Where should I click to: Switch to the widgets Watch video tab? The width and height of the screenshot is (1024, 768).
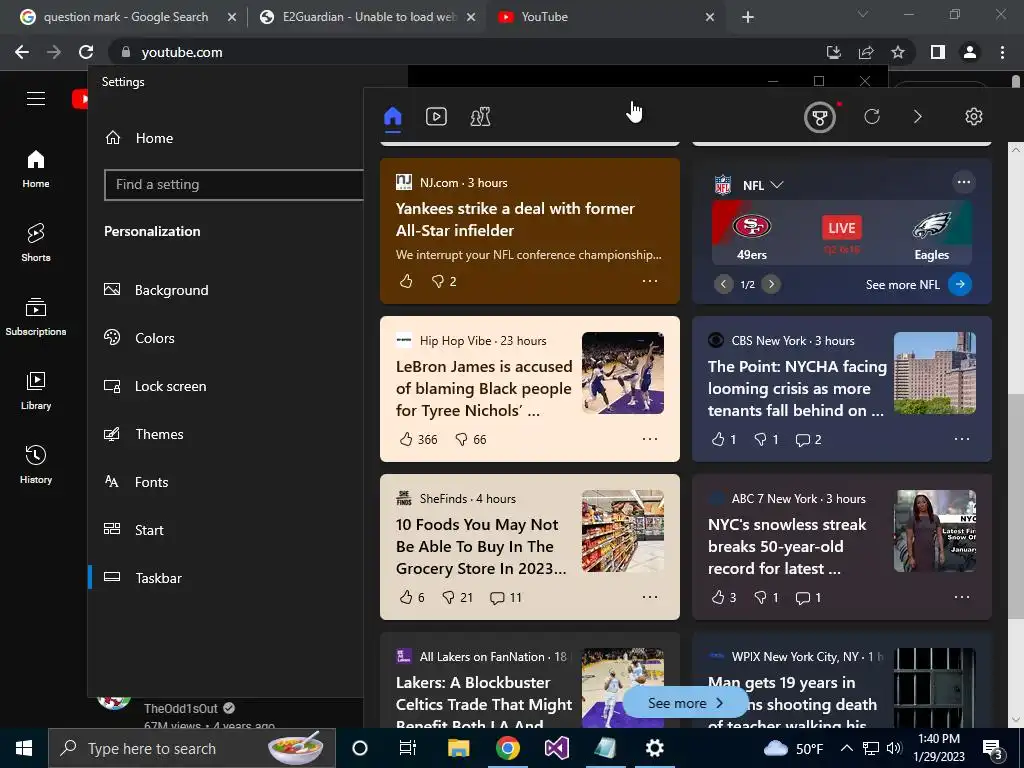tap(436, 117)
